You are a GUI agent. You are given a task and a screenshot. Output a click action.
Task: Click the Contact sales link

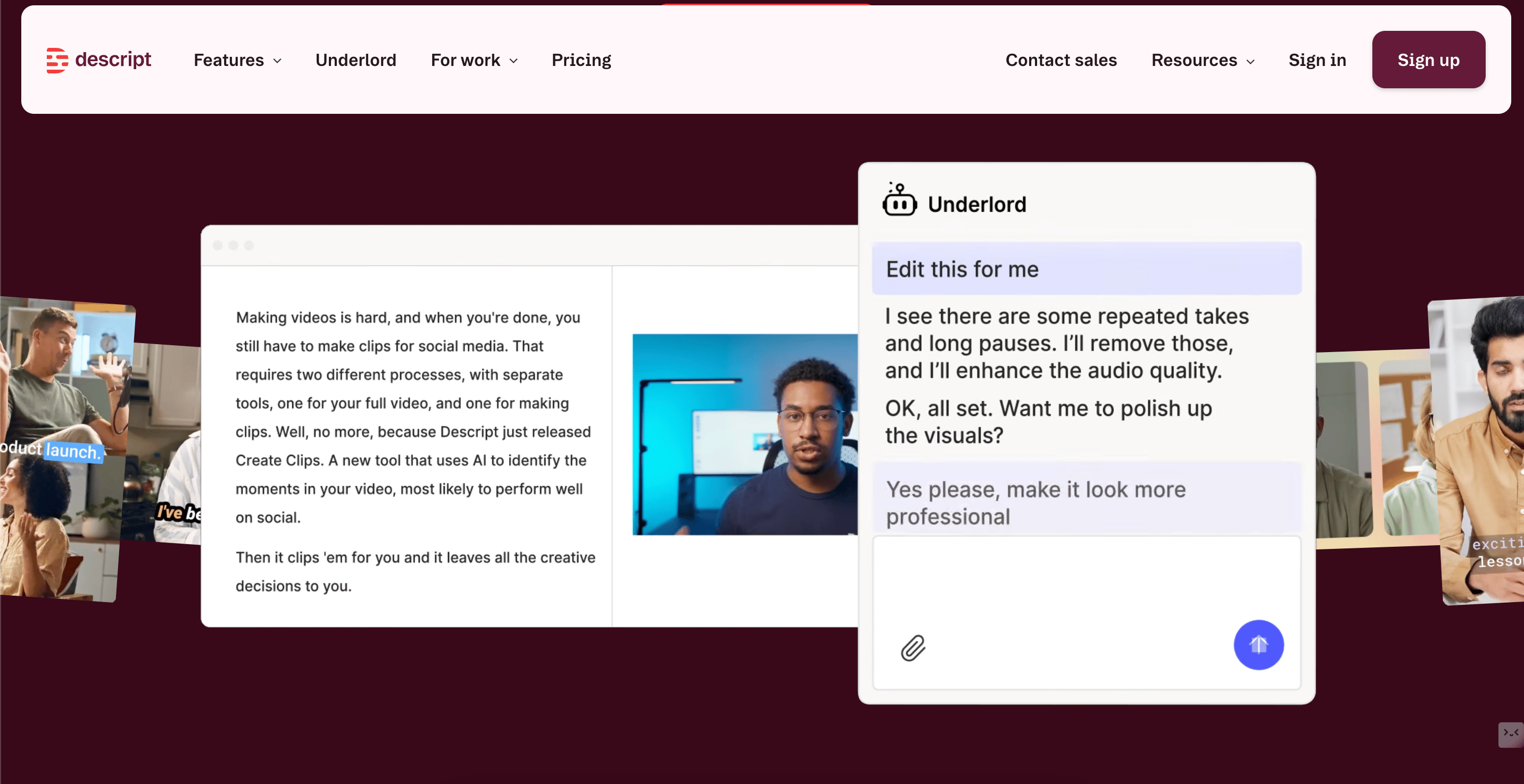[x=1061, y=60]
